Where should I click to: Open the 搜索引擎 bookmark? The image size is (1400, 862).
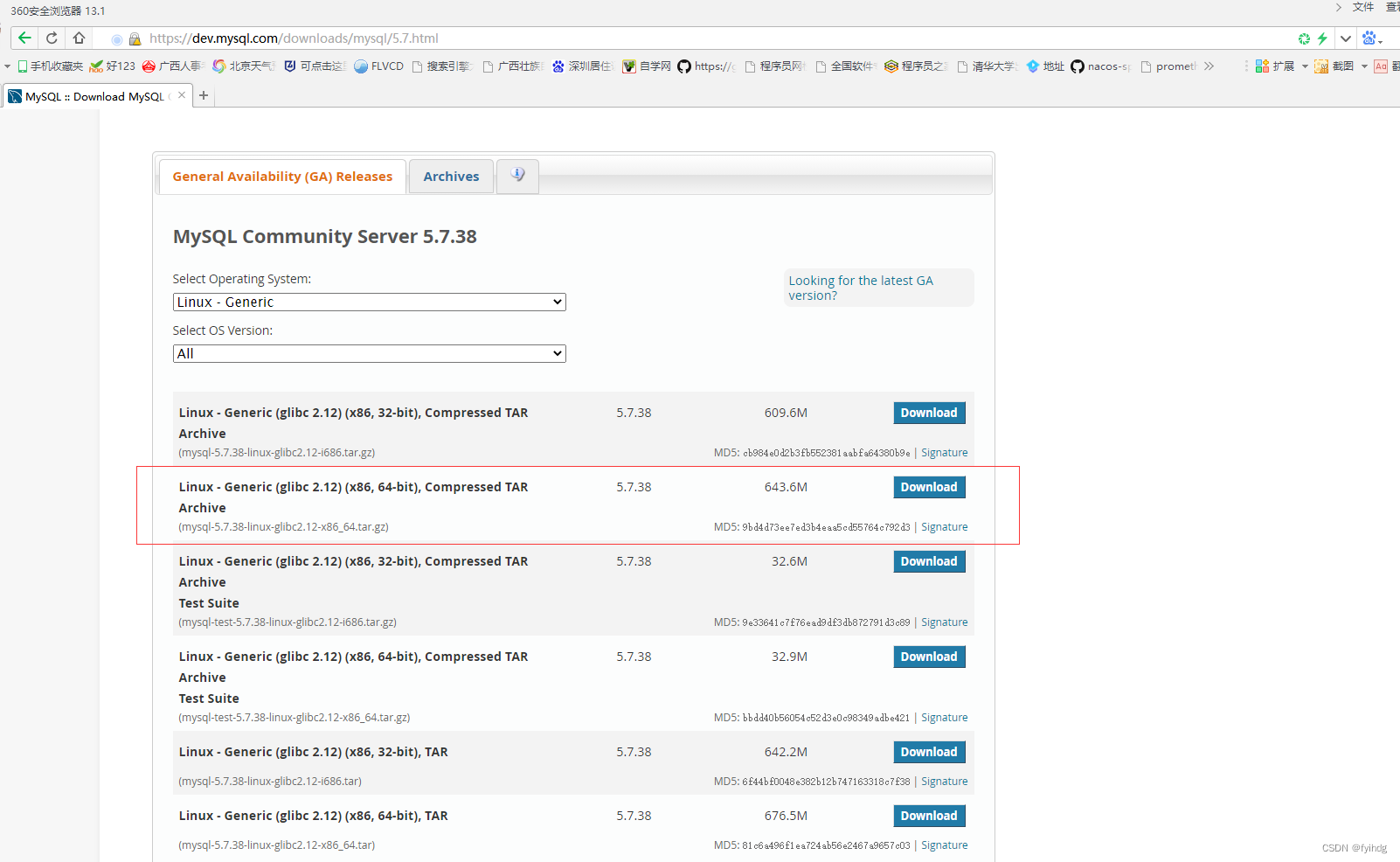pyautogui.click(x=441, y=66)
